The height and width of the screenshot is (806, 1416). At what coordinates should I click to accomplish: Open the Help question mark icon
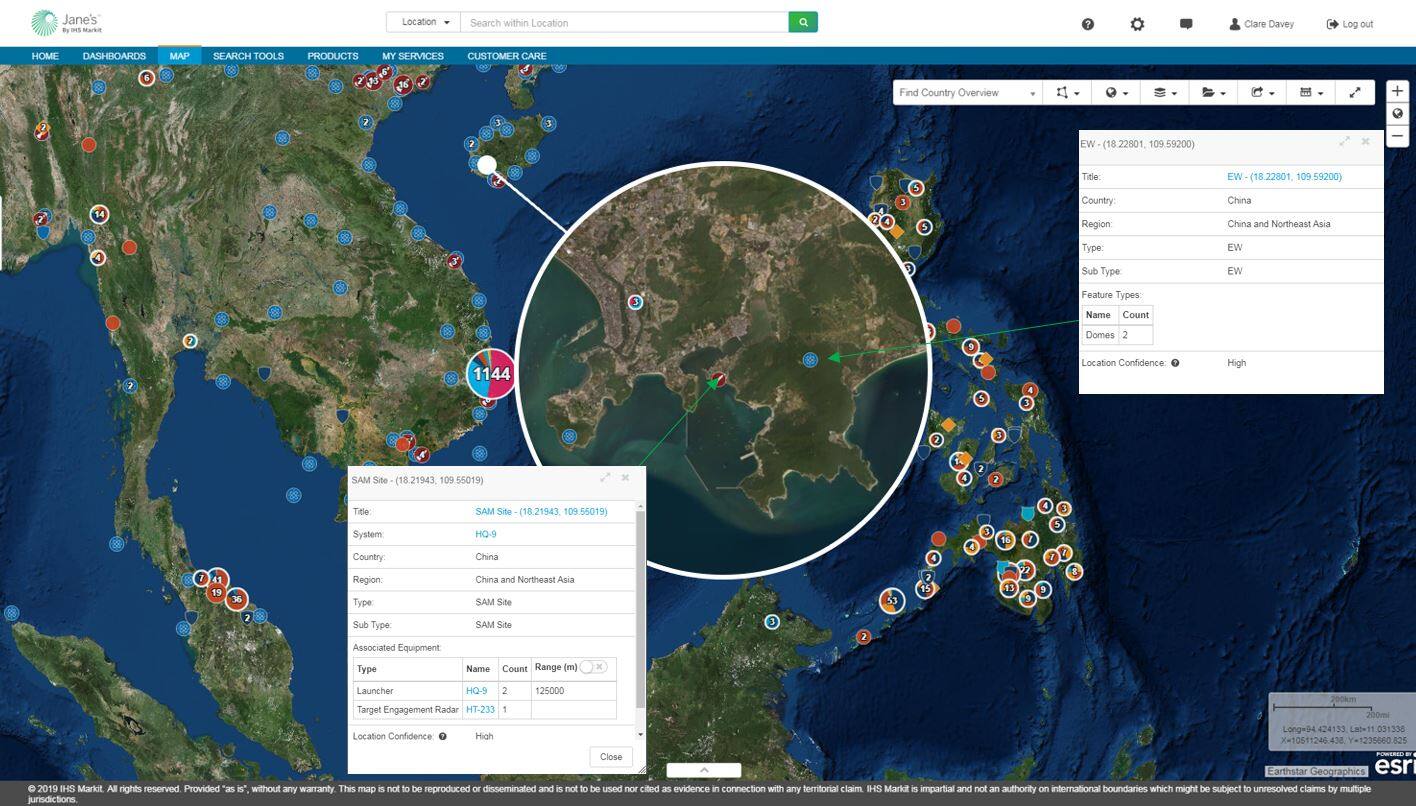tap(1088, 24)
